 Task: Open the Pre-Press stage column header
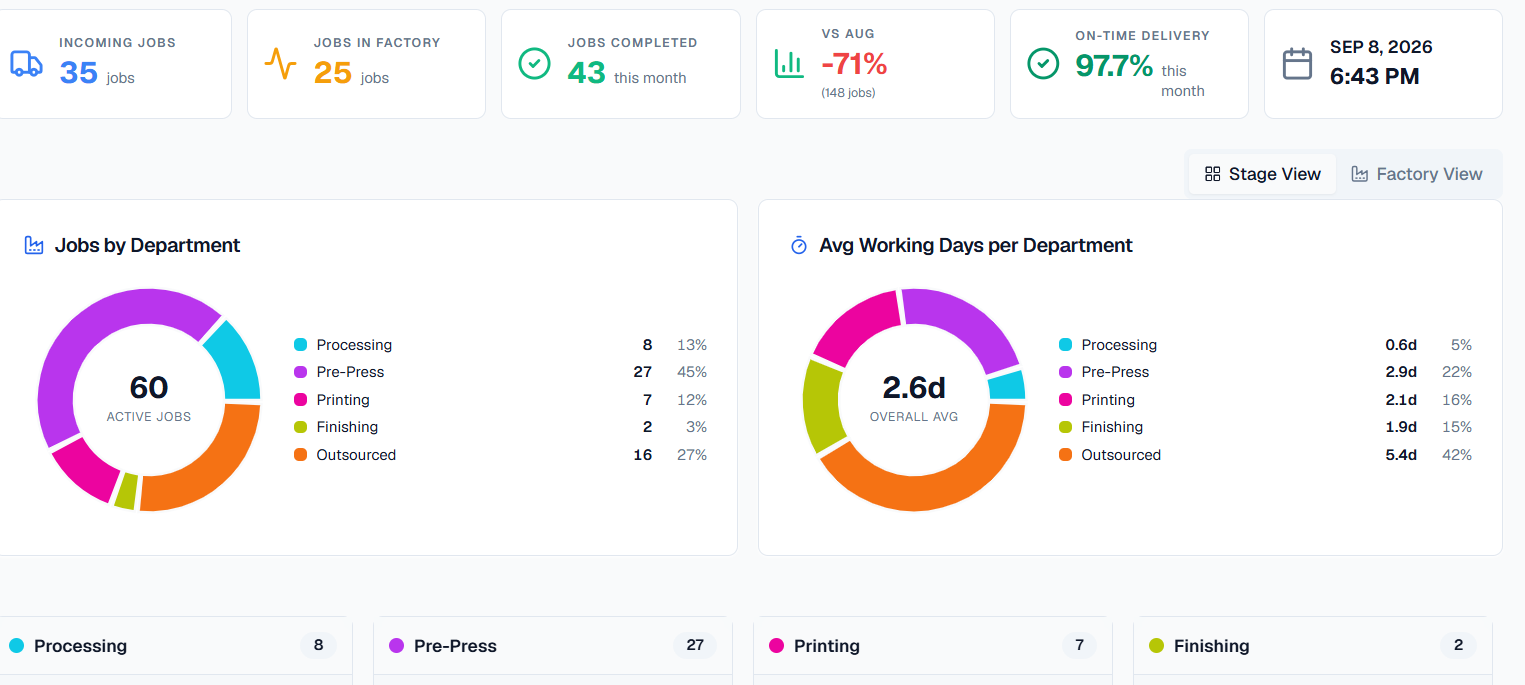553,646
